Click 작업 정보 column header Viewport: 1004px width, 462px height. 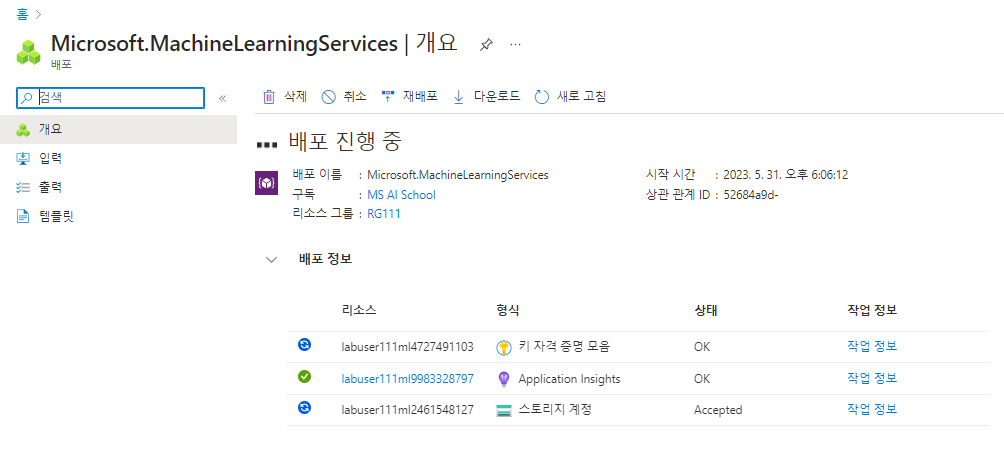click(x=872, y=310)
